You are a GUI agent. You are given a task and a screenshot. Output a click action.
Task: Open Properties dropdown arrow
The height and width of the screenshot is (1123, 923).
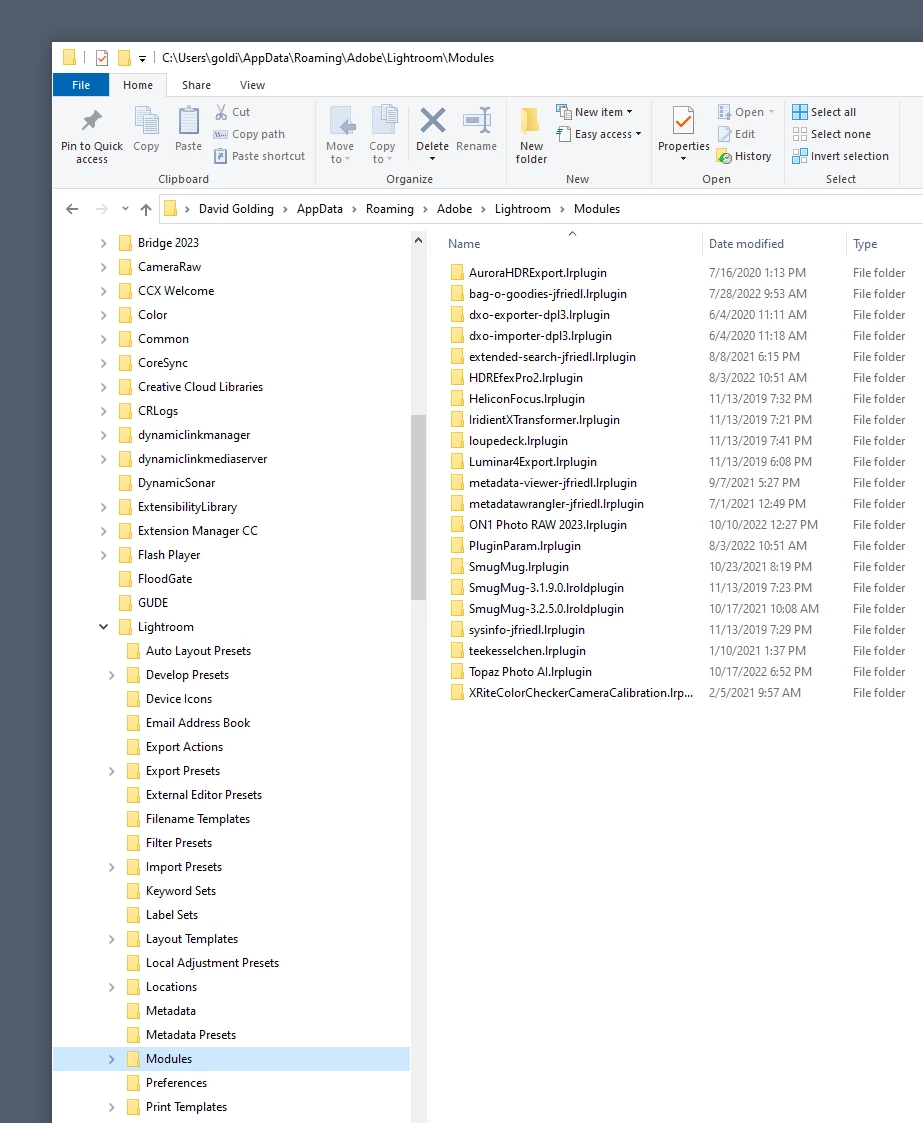[684, 159]
